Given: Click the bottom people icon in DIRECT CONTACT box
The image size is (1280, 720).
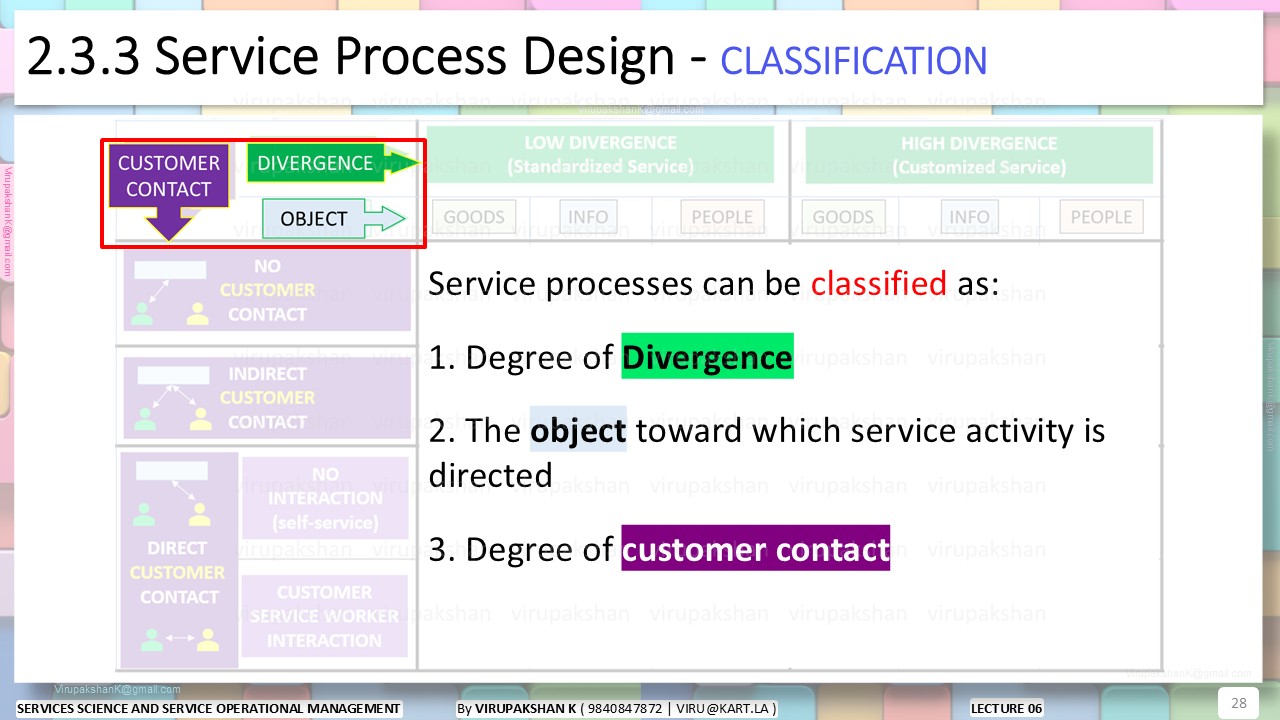Looking at the screenshot, I should pyautogui.click(x=179, y=638).
